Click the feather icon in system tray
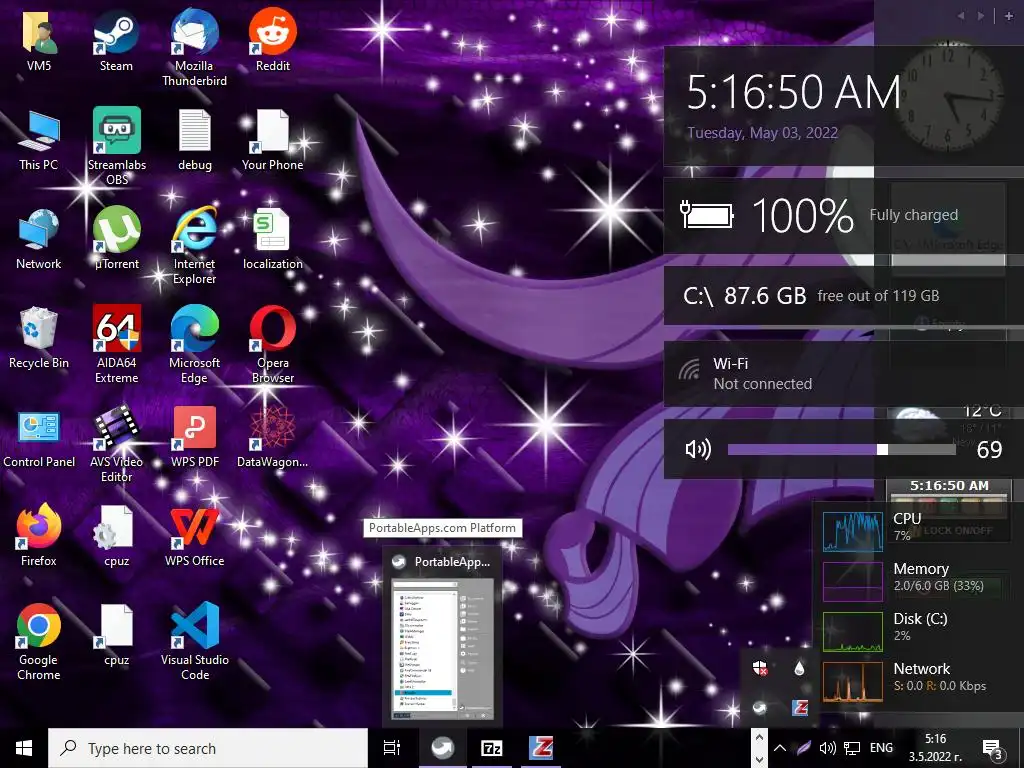Viewport: 1024px width, 768px height. pos(804,748)
